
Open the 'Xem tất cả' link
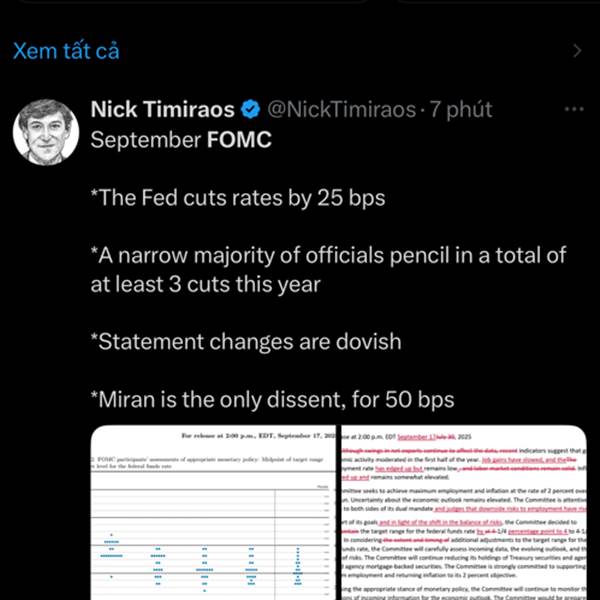66,51
